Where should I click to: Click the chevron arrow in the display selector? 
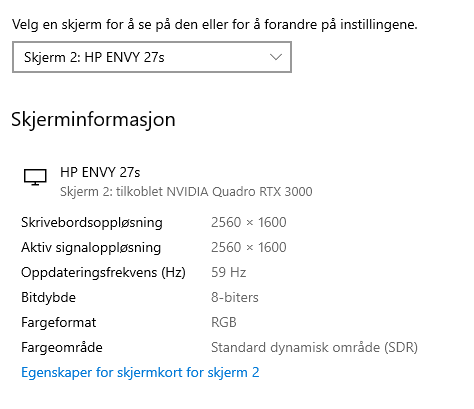pos(276,57)
